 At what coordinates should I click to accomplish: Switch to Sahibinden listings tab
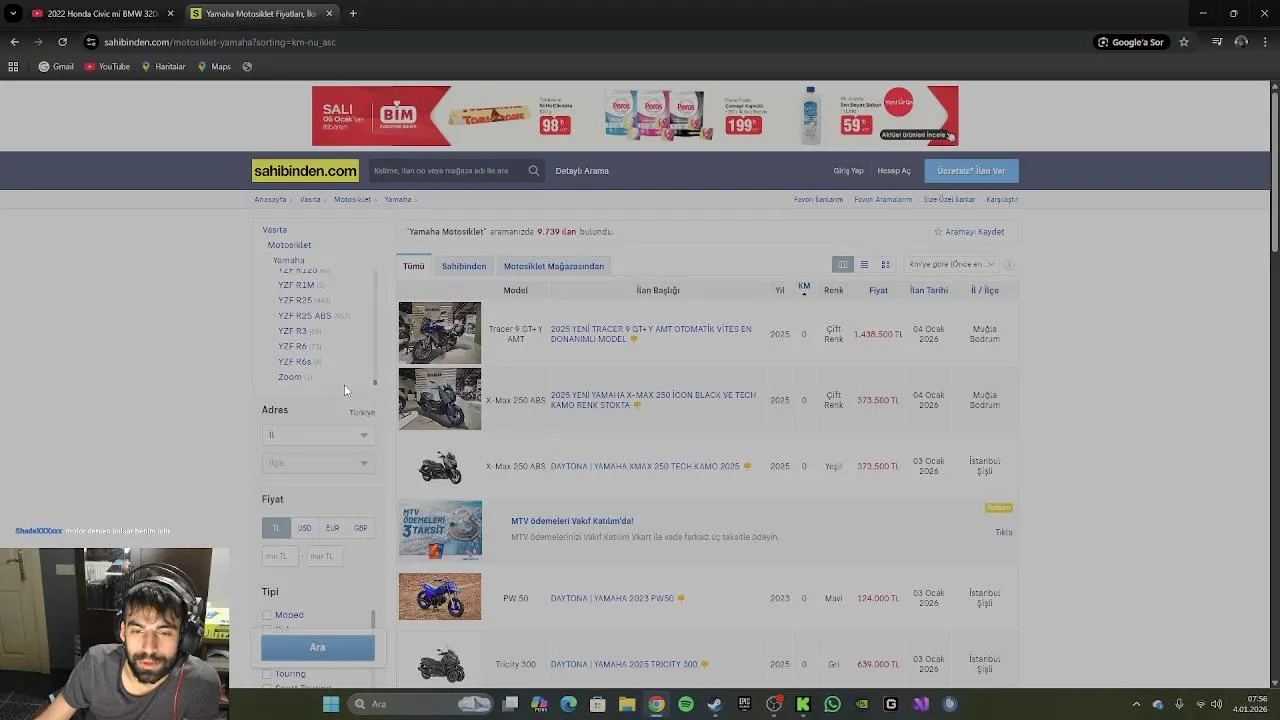[464, 266]
